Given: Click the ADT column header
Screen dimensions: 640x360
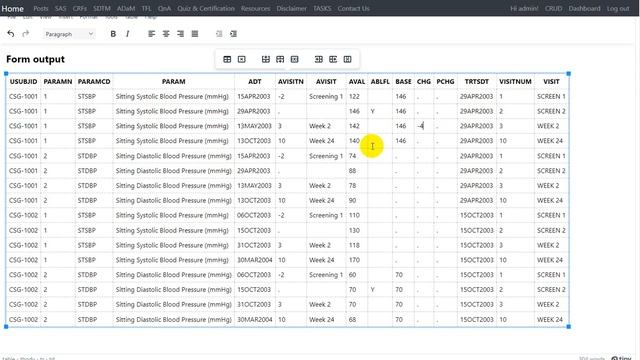Looking at the screenshot, I should coord(255,82).
